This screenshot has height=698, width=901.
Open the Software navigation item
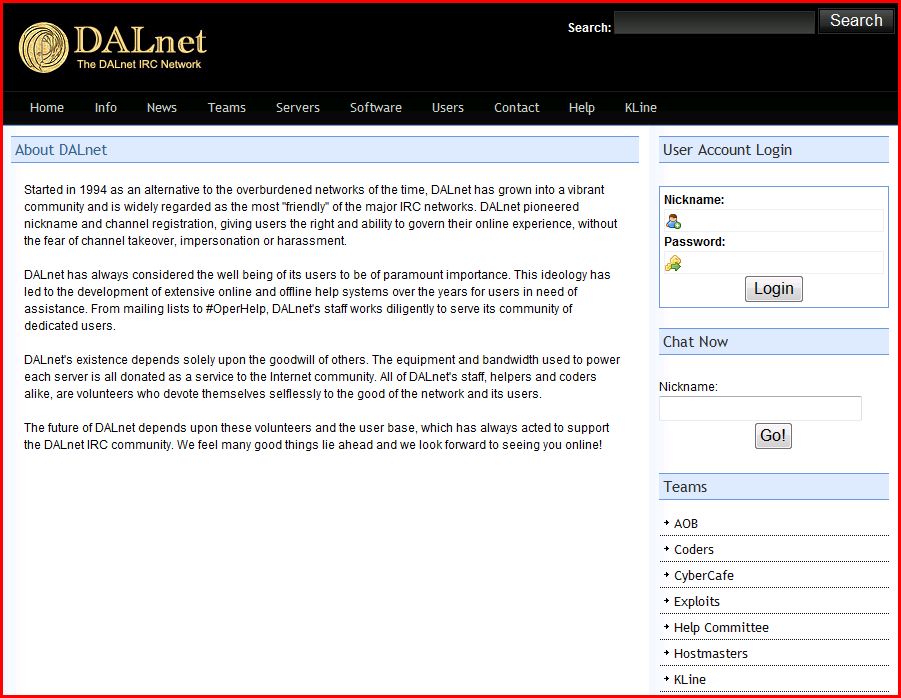pyautogui.click(x=376, y=107)
